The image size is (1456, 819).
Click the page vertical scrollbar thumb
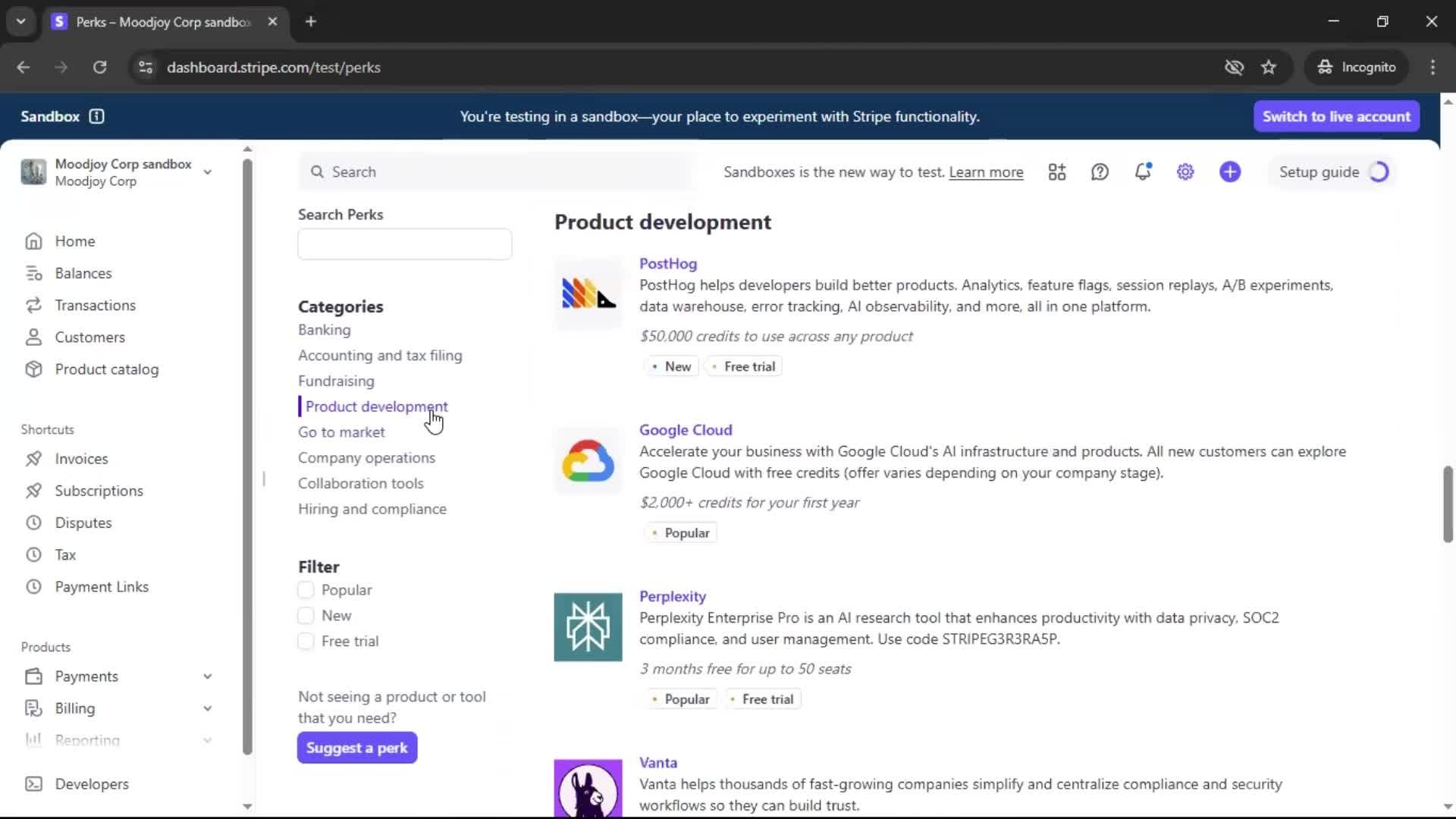click(x=1448, y=504)
